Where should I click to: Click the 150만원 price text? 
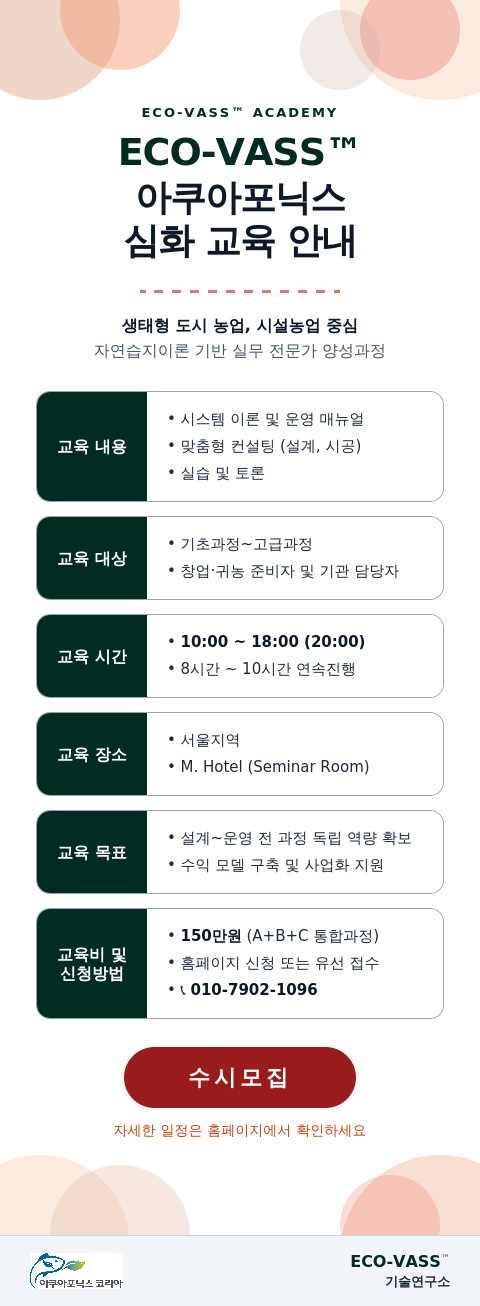[x=211, y=936]
